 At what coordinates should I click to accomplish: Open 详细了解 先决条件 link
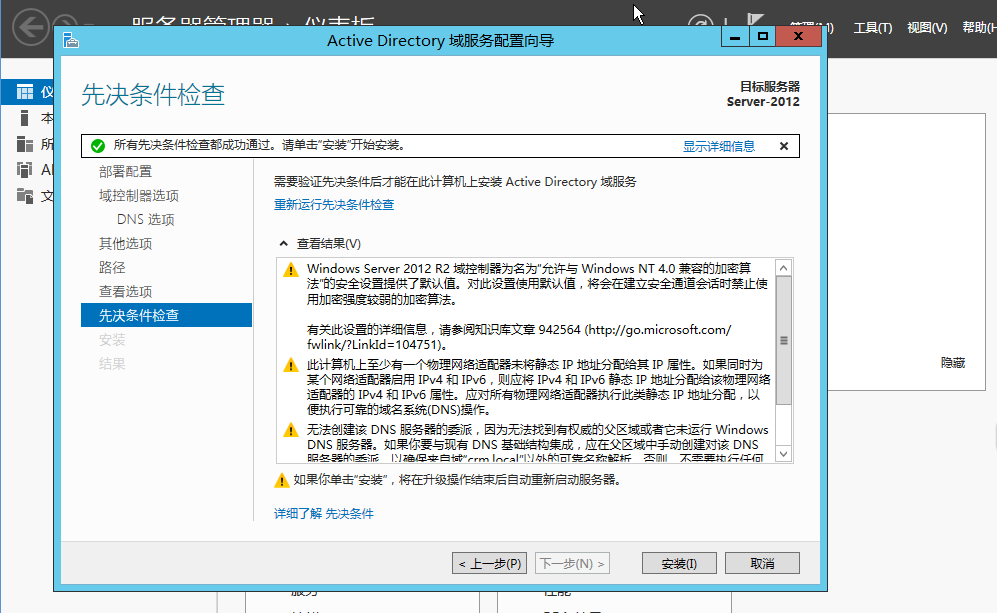(324, 514)
